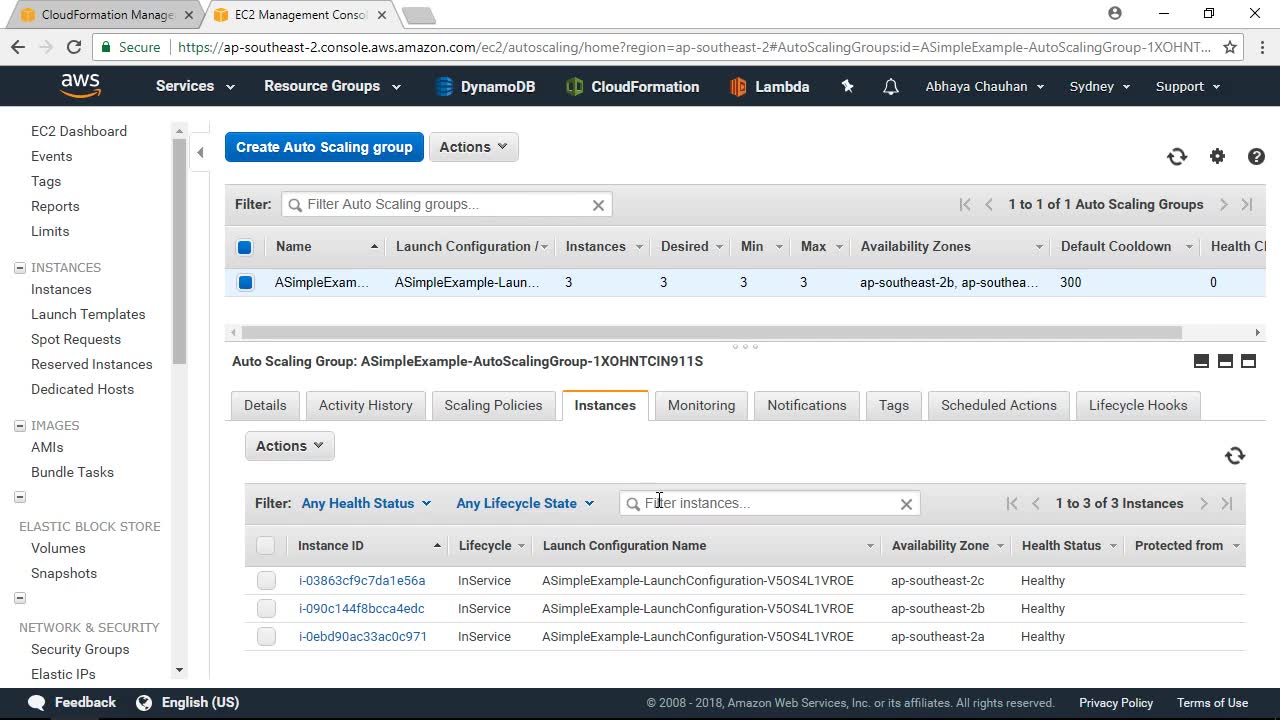1280x720 pixels.
Task: Open the CloudFormation shortcut
Action: (x=632, y=87)
